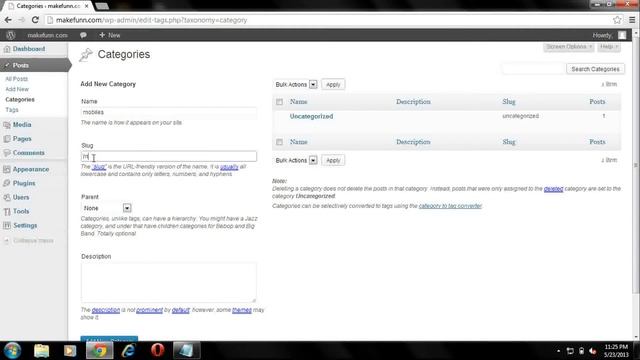Go to Tags submenu
Viewport: 640px width, 360px height.
12,110
